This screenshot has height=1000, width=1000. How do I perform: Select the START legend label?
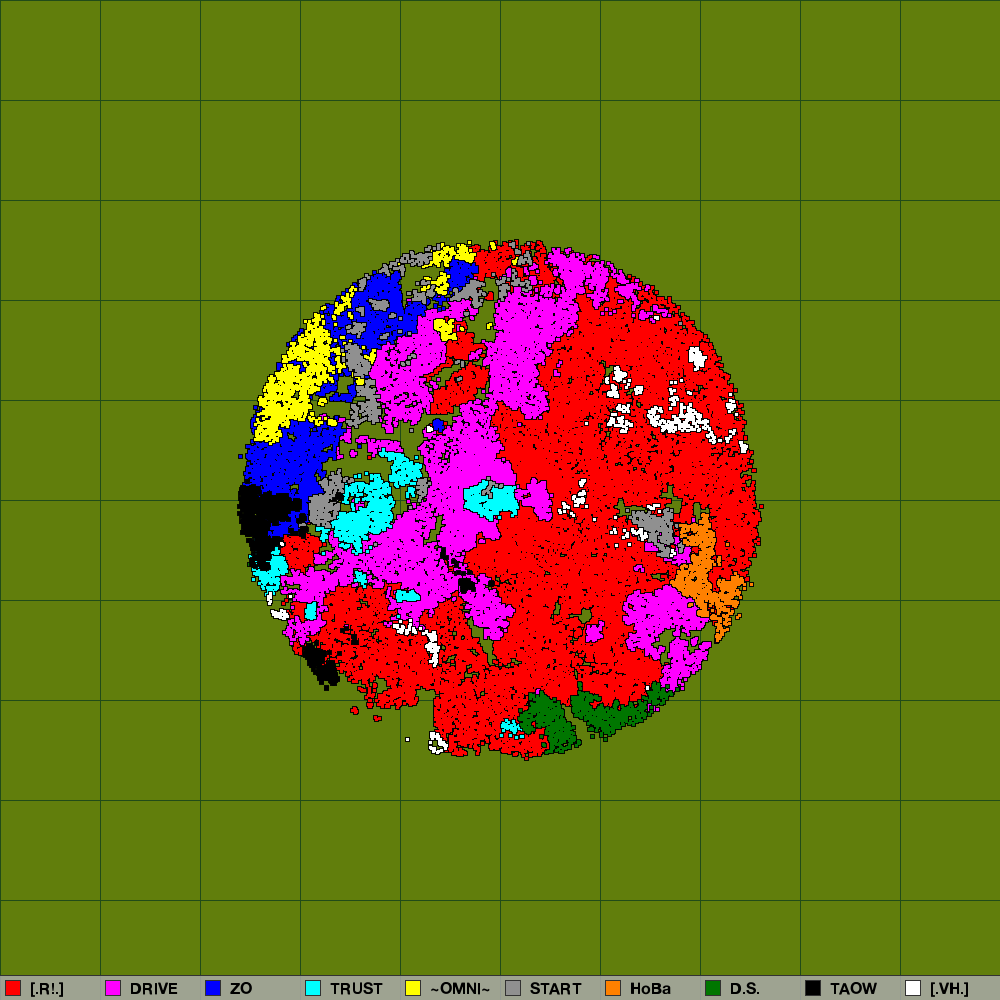click(555, 989)
